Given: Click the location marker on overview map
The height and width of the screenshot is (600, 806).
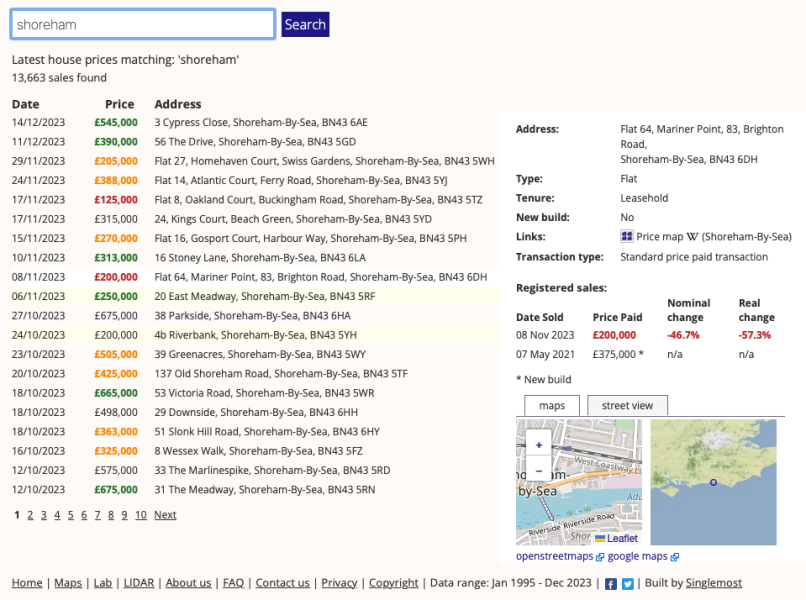Looking at the screenshot, I should [713, 483].
